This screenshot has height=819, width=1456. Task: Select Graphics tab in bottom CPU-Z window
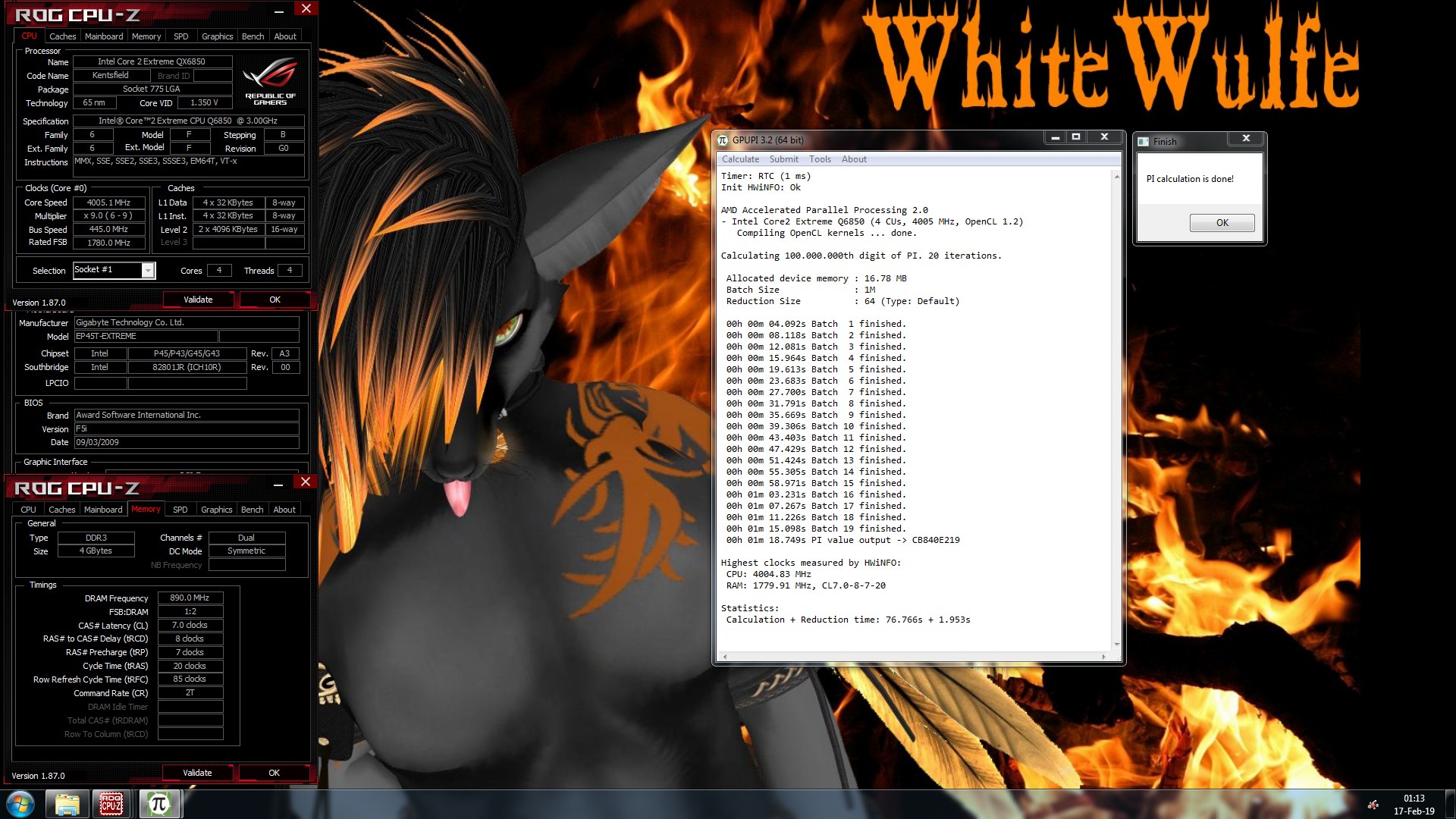[x=216, y=510]
